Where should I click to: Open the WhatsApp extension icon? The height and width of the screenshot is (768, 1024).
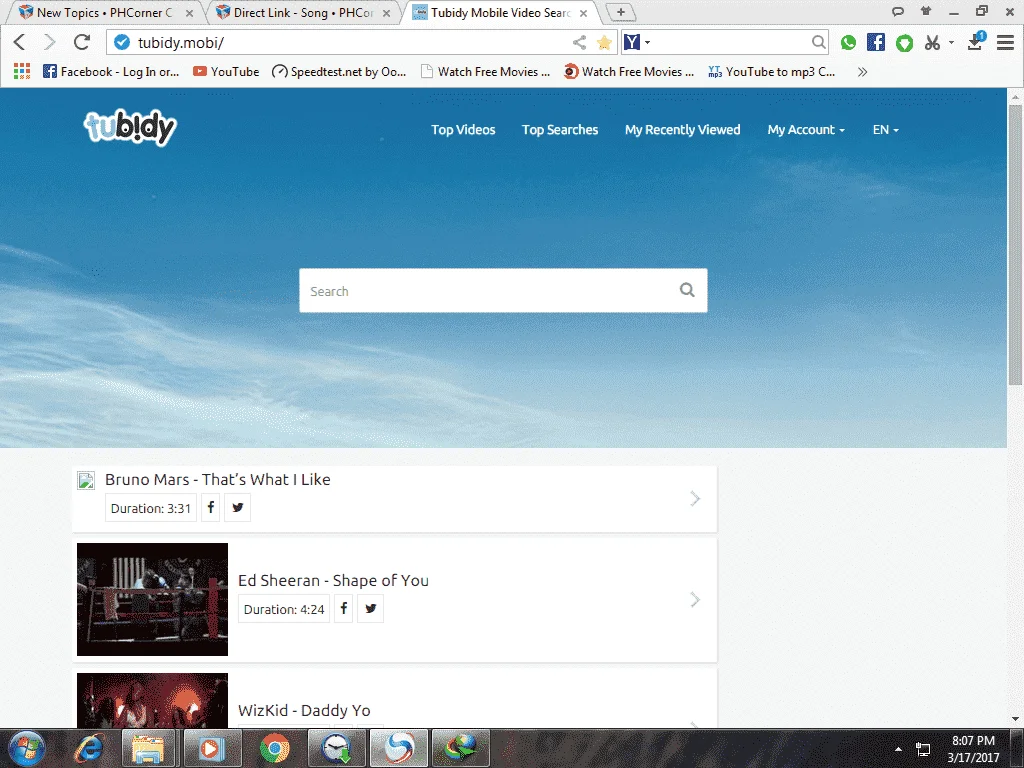(x=848, y=42)
